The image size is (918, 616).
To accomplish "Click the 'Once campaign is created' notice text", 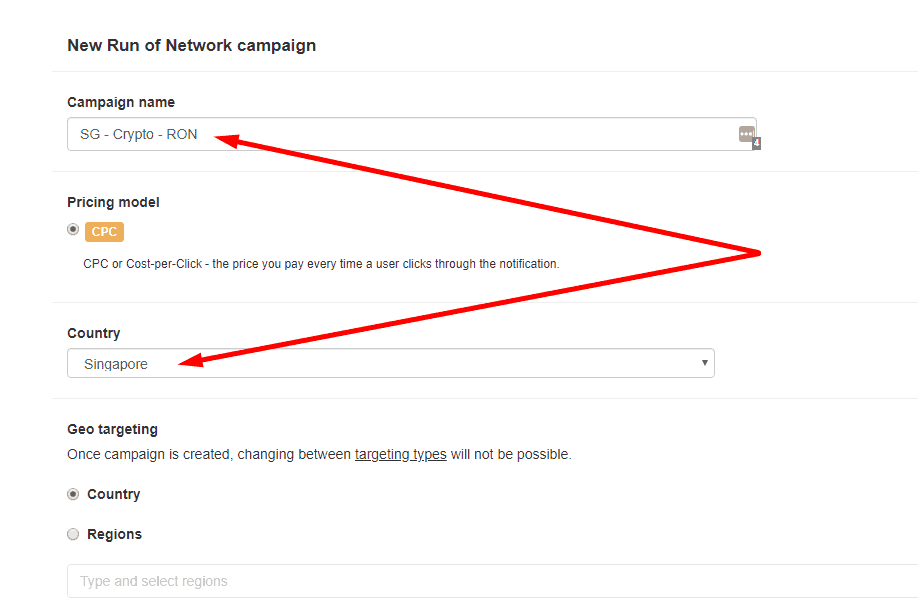I will (319, 454).
